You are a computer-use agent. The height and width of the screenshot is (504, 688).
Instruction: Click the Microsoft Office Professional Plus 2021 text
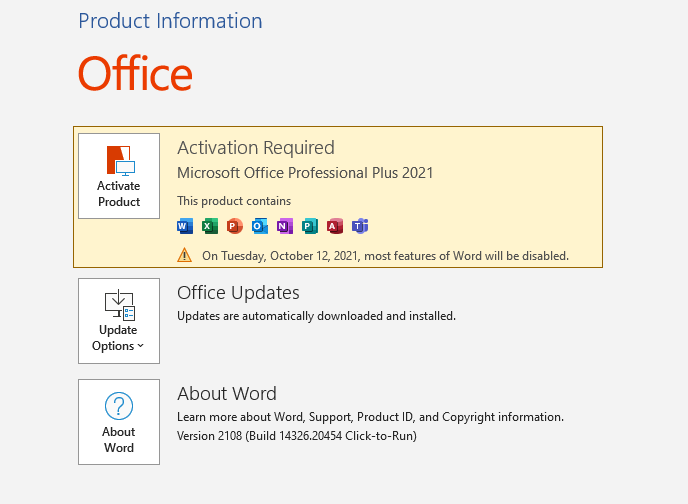(305, 173)
